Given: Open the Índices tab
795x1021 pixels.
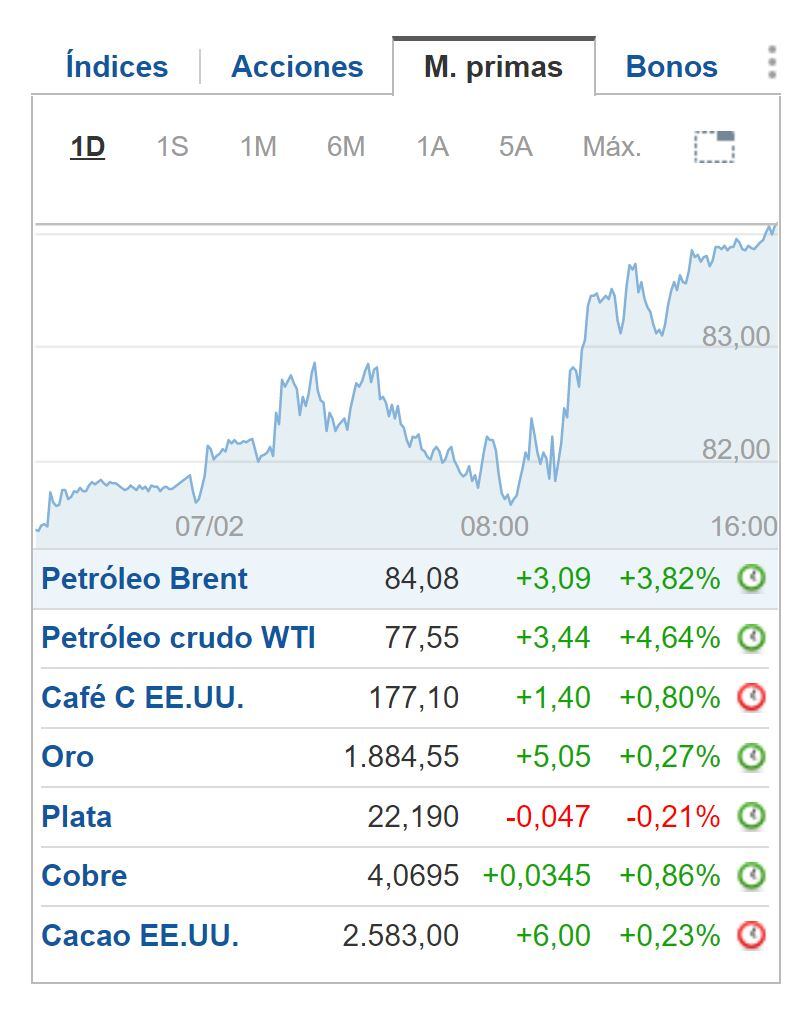Looking at the screenshot, I should click(x=116, y=66).
